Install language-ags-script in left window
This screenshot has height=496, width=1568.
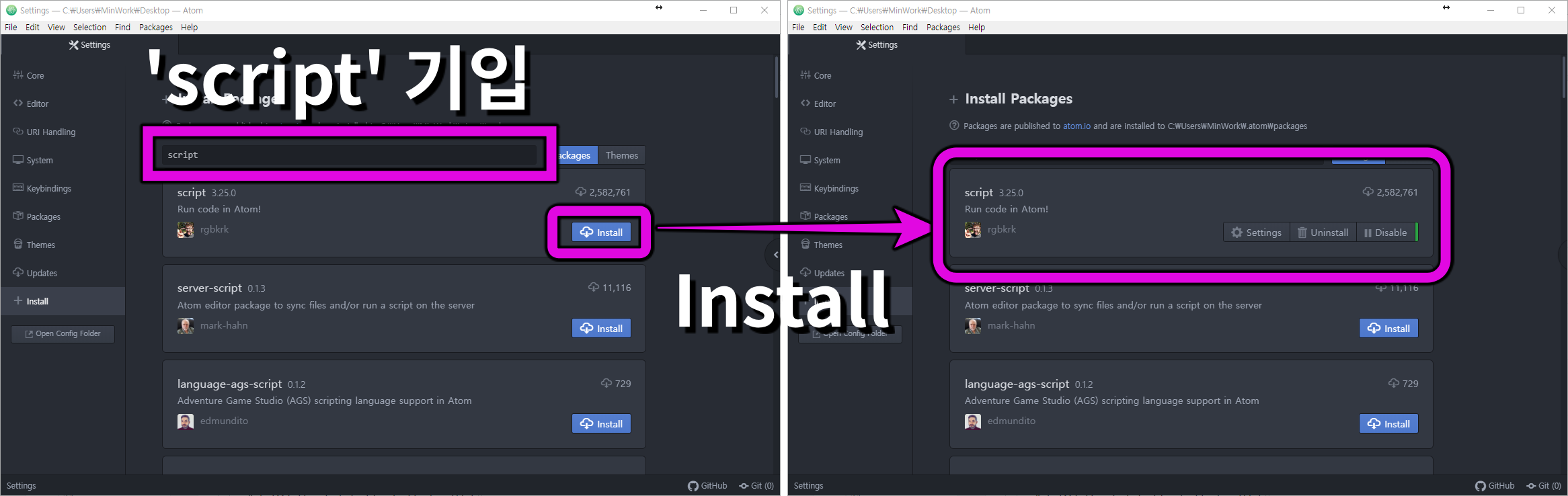click(601, 423)
